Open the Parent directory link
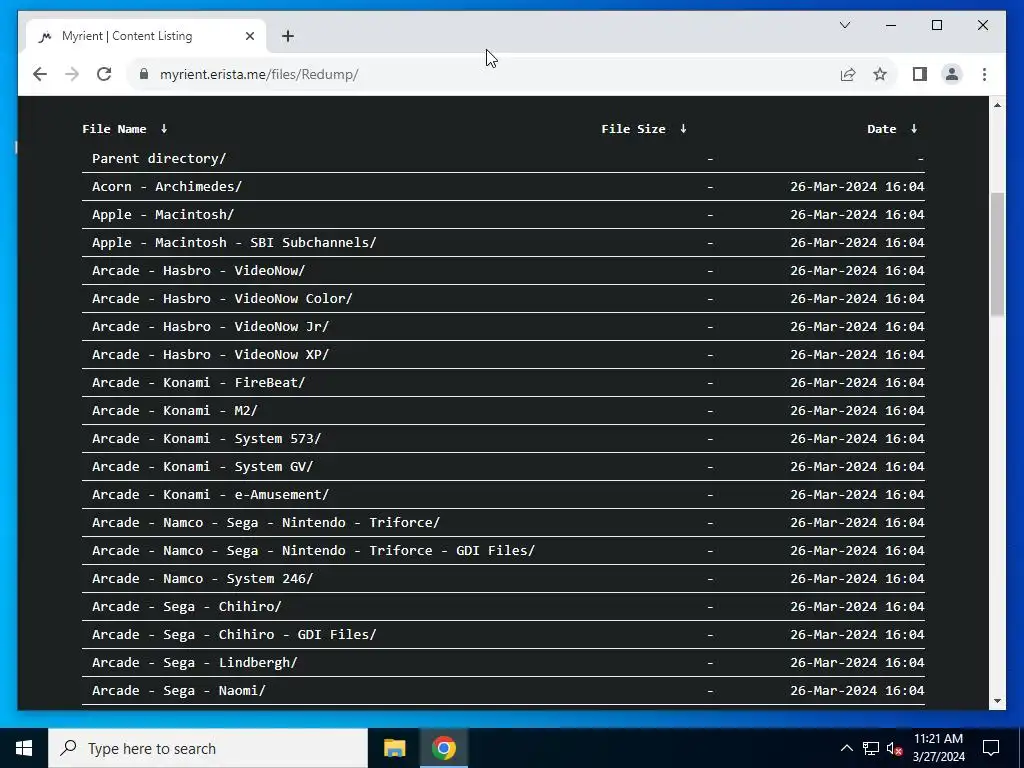The width and height of the screenshot is (1024, 768). click(x=159, y=159)
